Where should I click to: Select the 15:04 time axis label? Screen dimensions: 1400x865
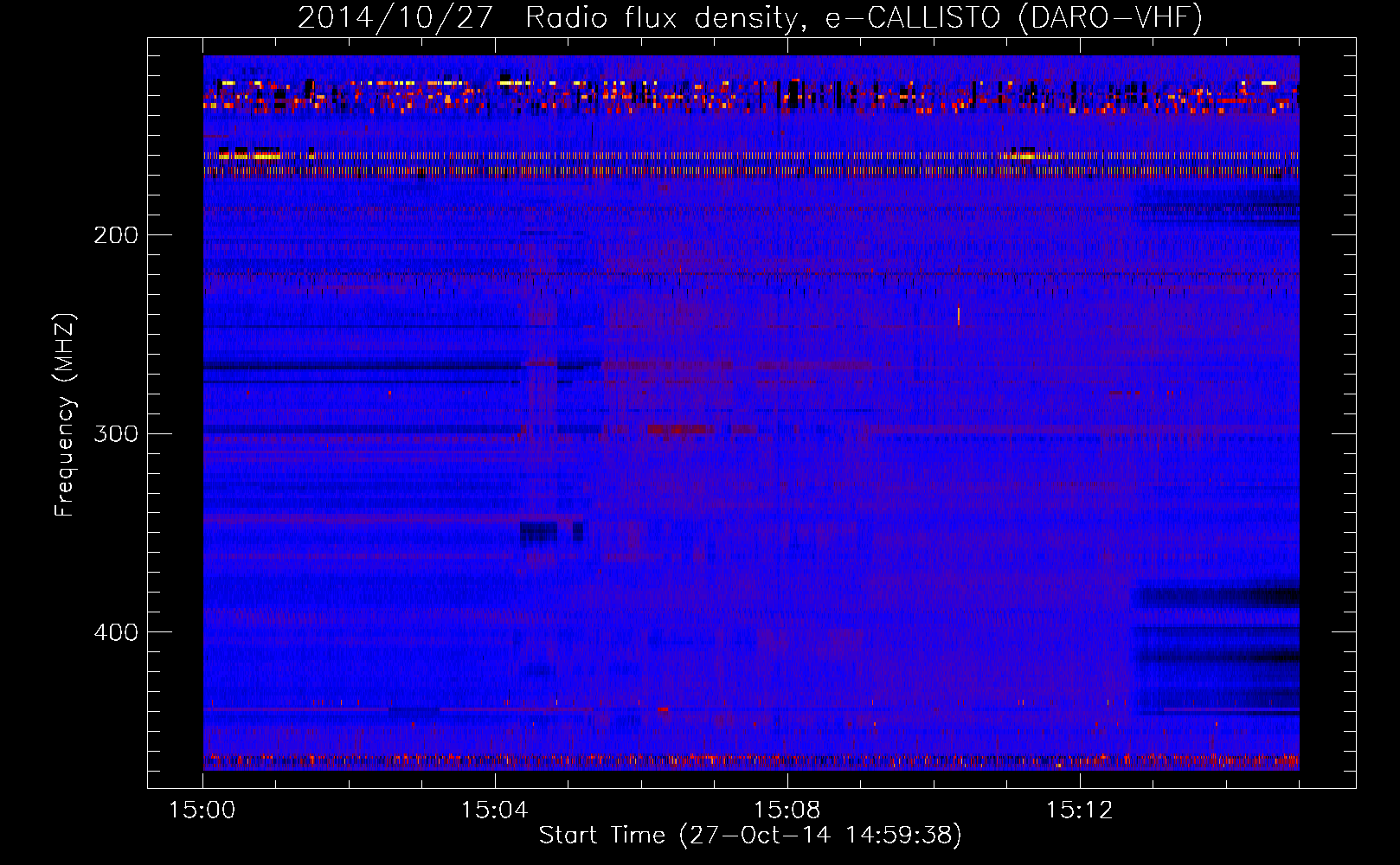(495, 811)
